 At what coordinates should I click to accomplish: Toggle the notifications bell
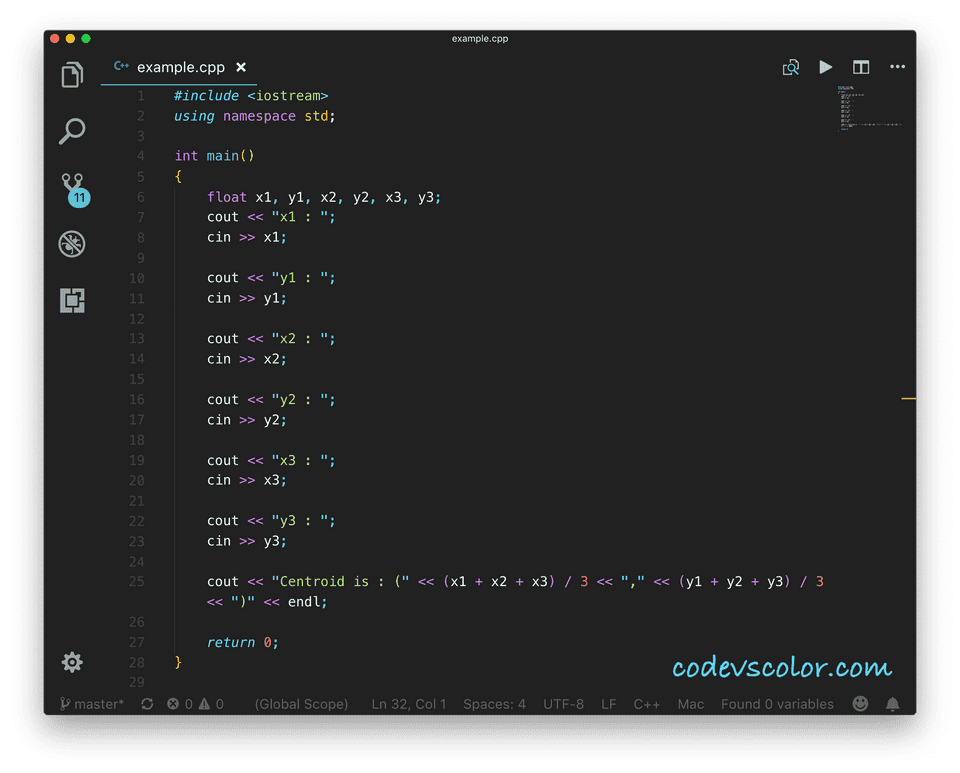click(x=893, y=703)
